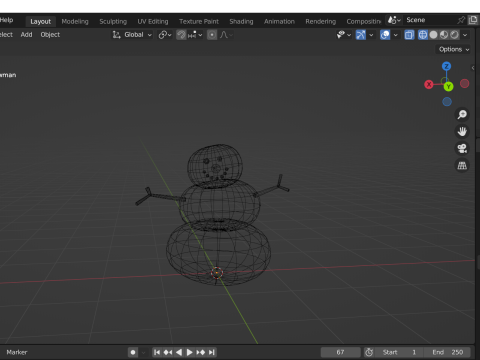Open the Global transform orientation dropdown
This screenshot has width=480, height=360.
pos(132,35)
